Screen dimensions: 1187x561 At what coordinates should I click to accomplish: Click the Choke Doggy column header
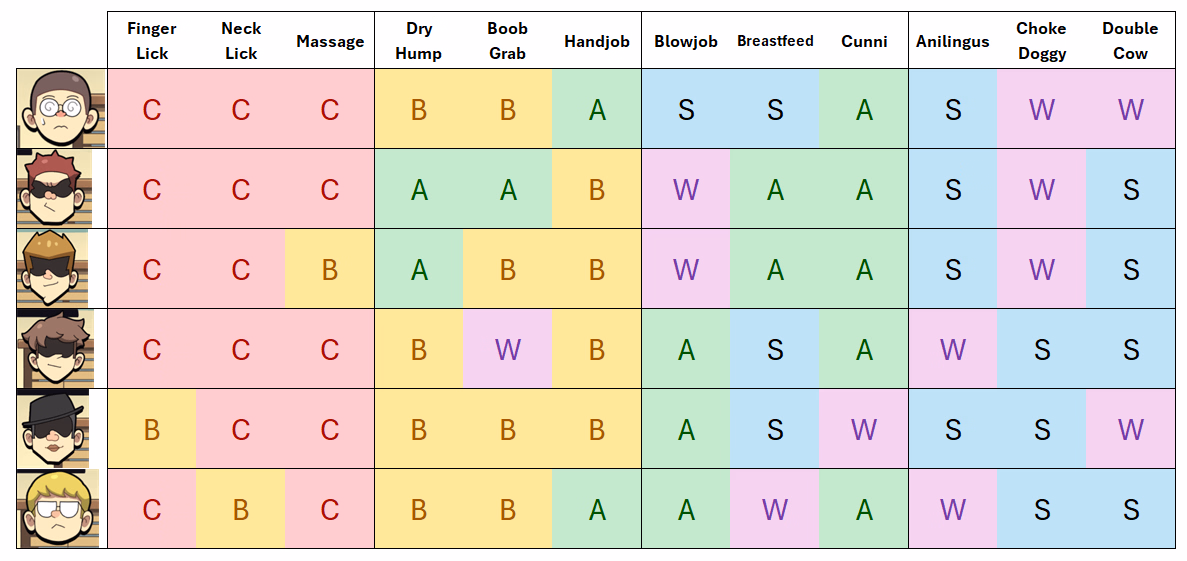click(1042, 41)
